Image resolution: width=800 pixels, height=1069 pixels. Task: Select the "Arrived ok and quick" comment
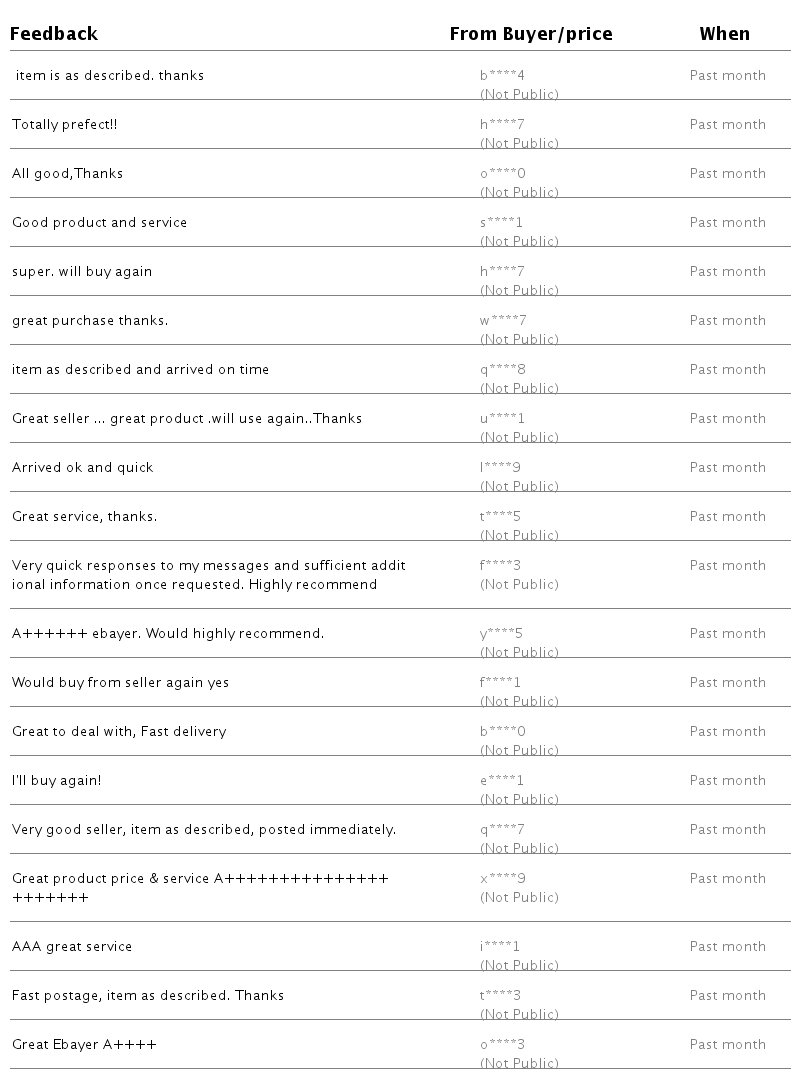83,467
